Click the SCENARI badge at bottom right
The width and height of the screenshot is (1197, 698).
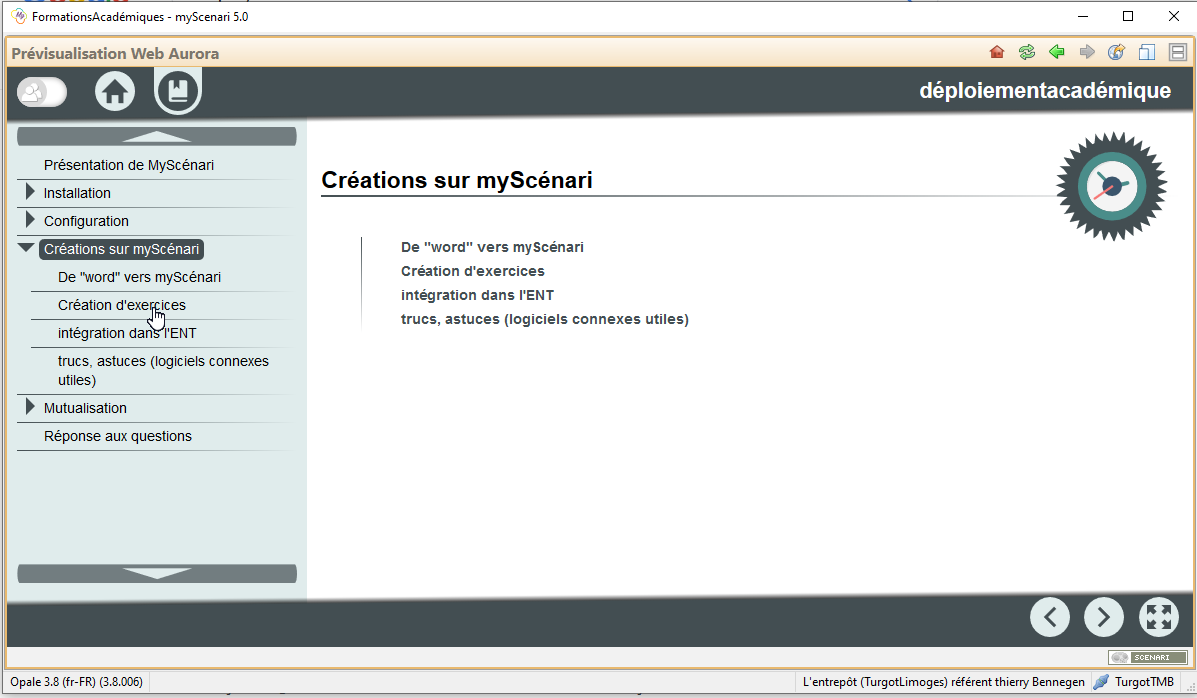1147,658
